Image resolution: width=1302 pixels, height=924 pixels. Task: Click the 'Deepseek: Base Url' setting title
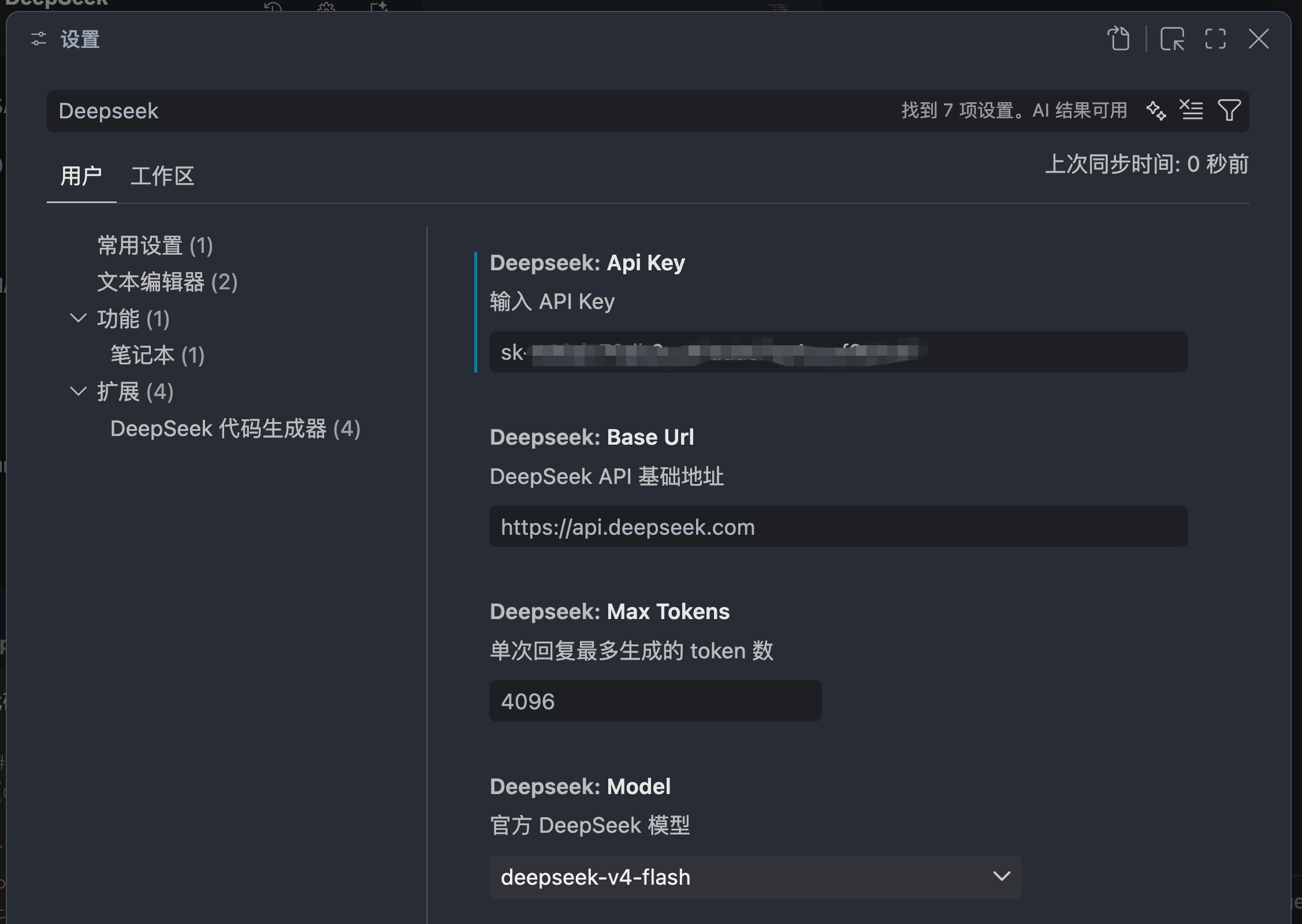click(x=592, y=437)
